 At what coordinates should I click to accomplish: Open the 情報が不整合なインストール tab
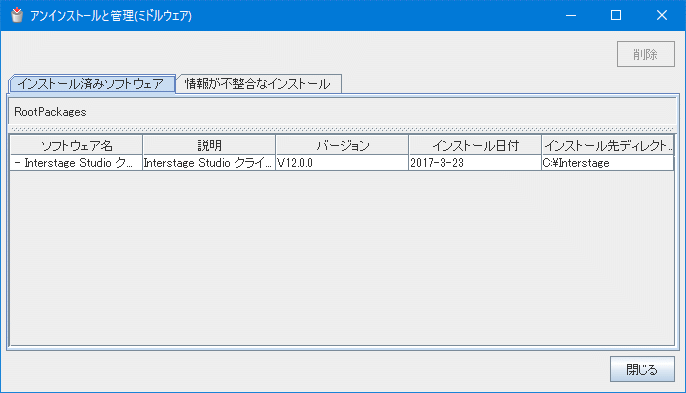(258, 84)
